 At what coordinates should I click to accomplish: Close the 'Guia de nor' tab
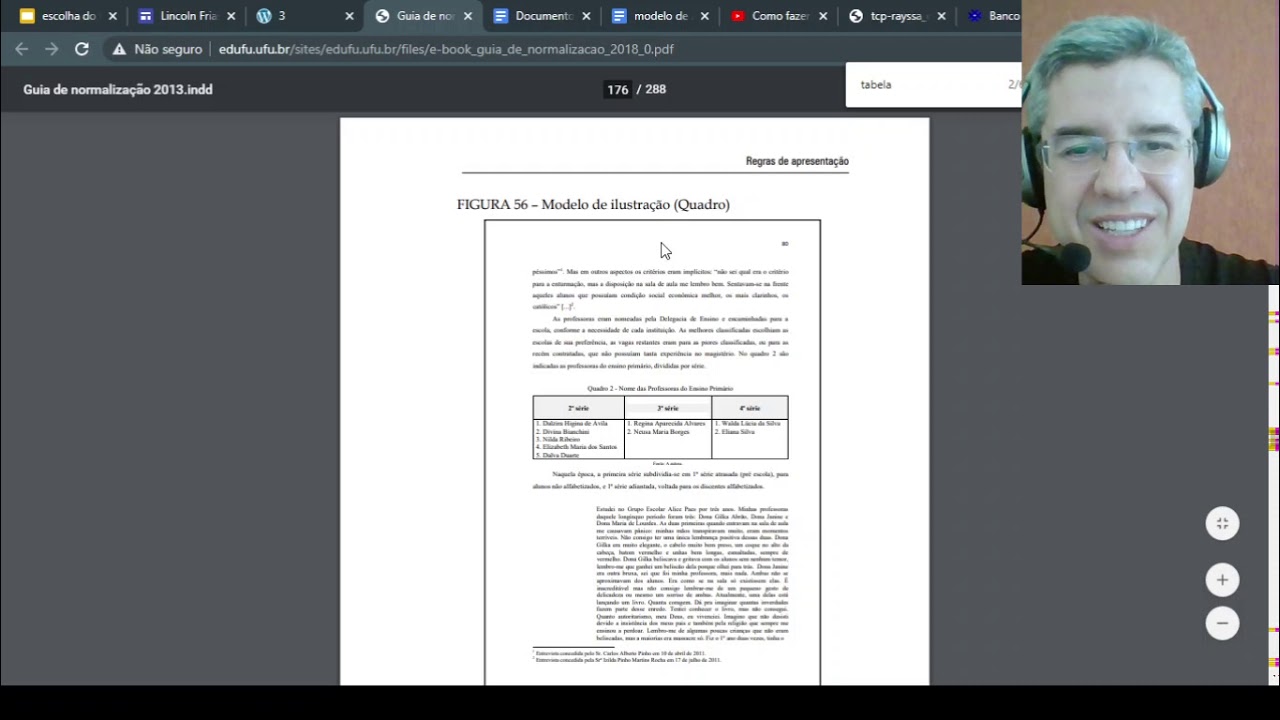468,16
